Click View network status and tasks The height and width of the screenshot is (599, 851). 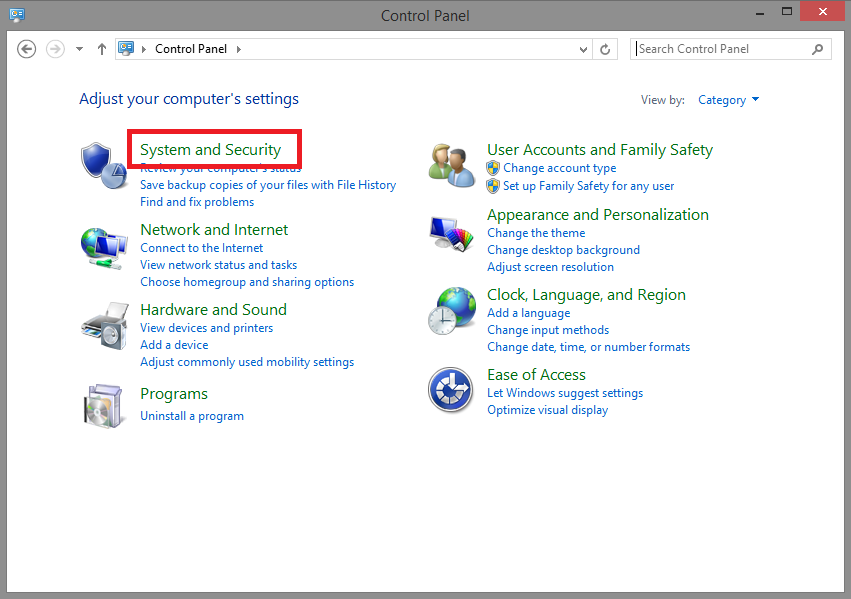219,265
